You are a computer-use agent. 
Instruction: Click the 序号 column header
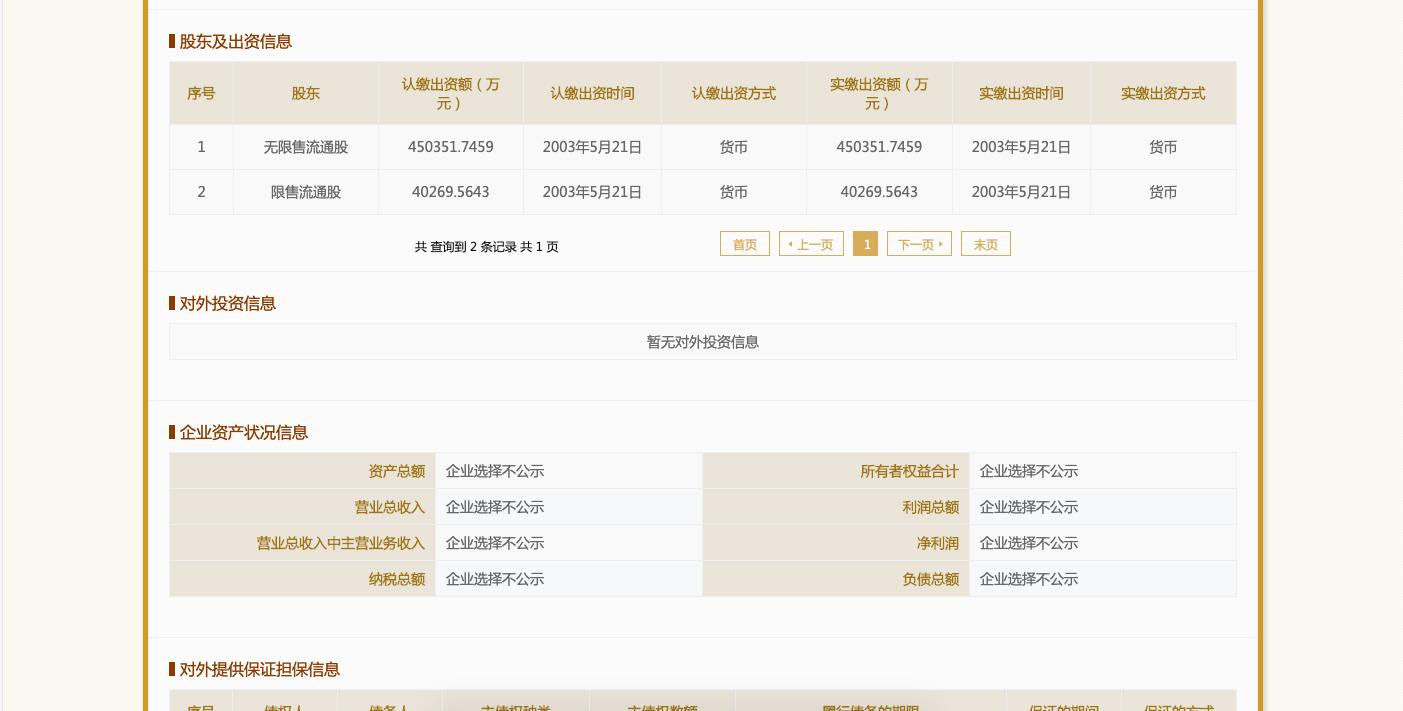tap(201, 93)
